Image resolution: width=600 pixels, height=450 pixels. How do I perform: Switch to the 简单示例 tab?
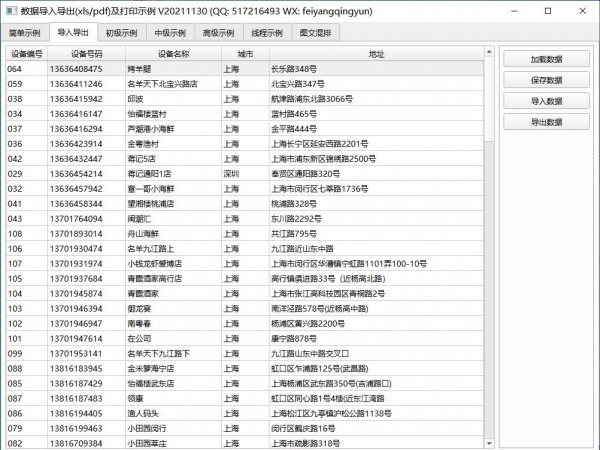pyautogui.click(x=24, y=32)
